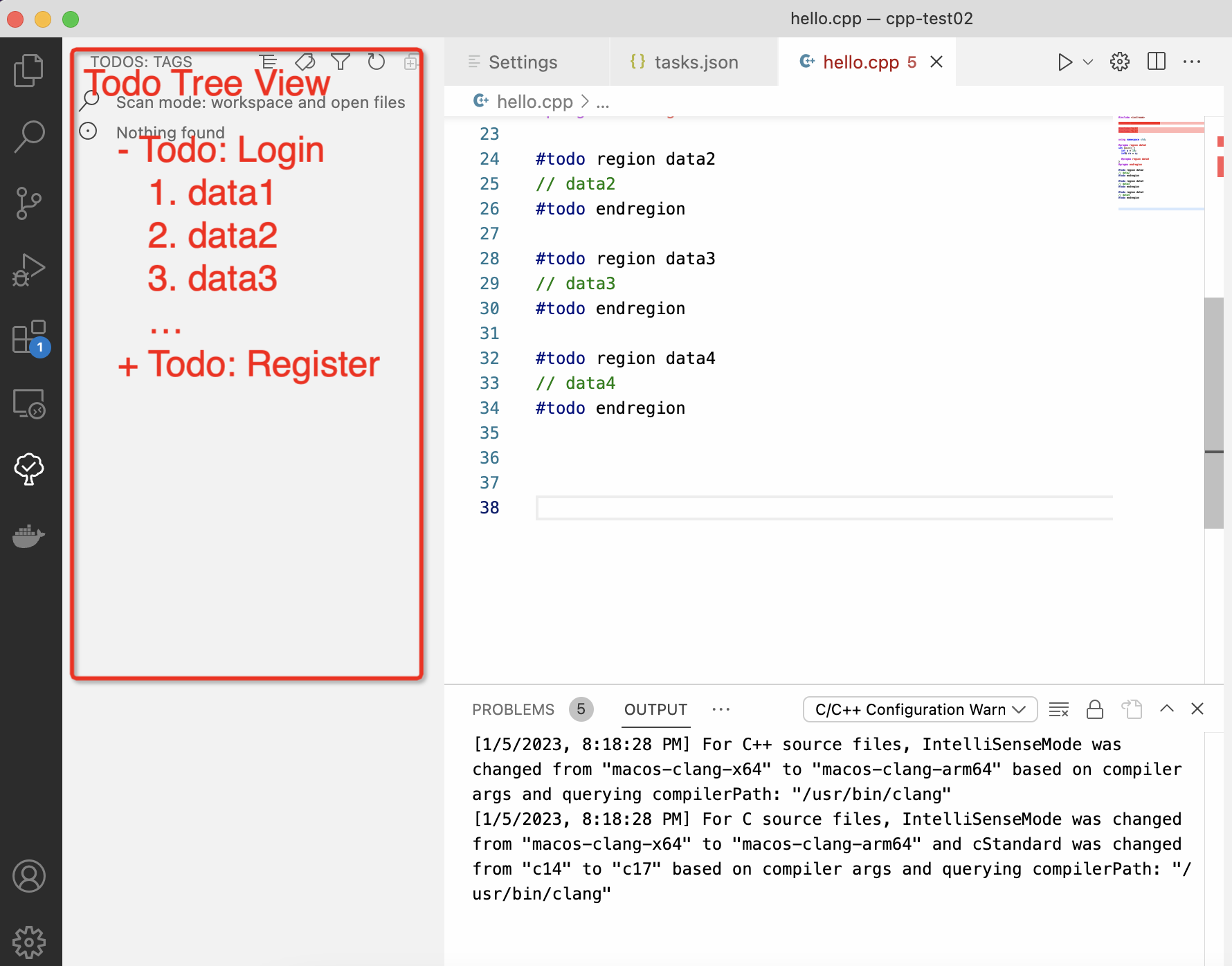The height and width of the screenshot is (966, 1232).
Task: Select the tag grouping icon in Todo Tree toolbar
Action: 305,62
